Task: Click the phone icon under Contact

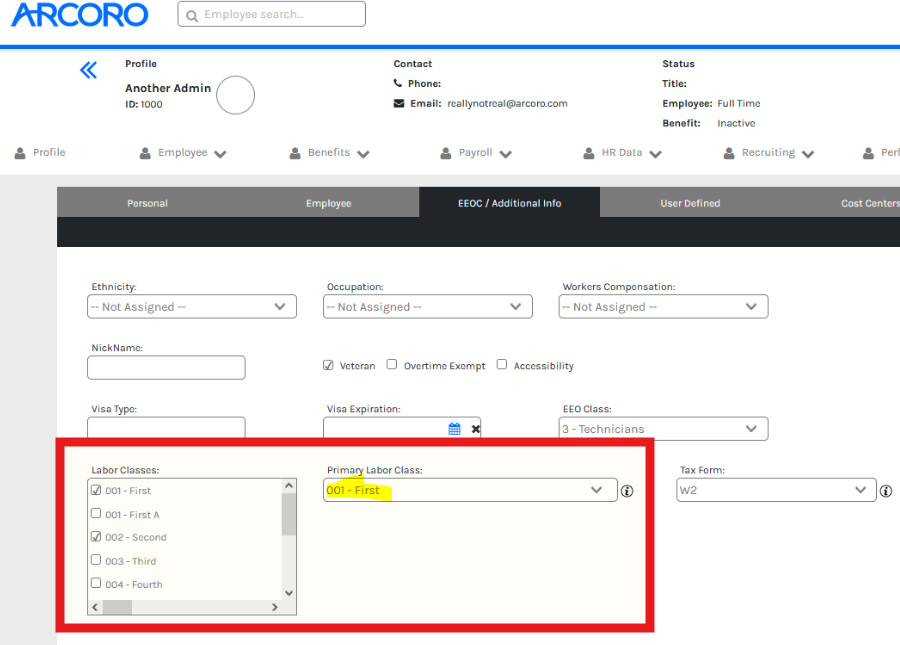Action: 398,83
